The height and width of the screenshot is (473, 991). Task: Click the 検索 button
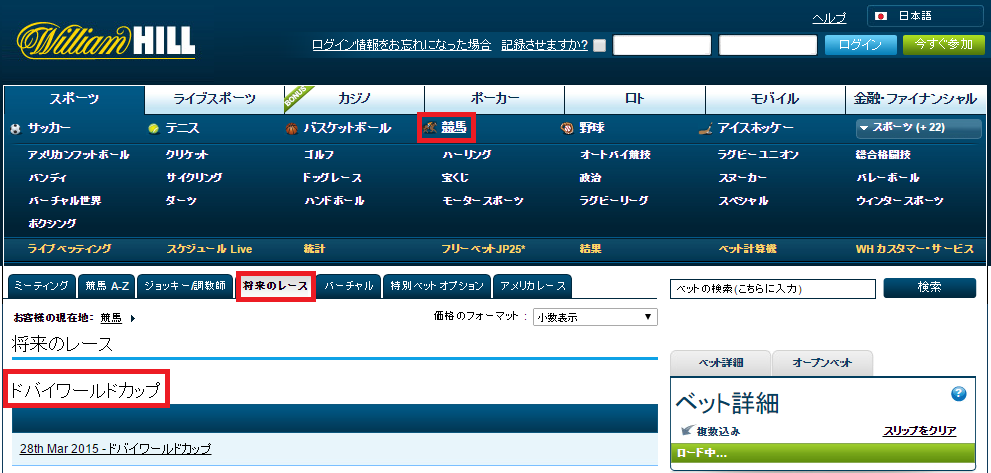pyautogui.click(x=930, y=288)
